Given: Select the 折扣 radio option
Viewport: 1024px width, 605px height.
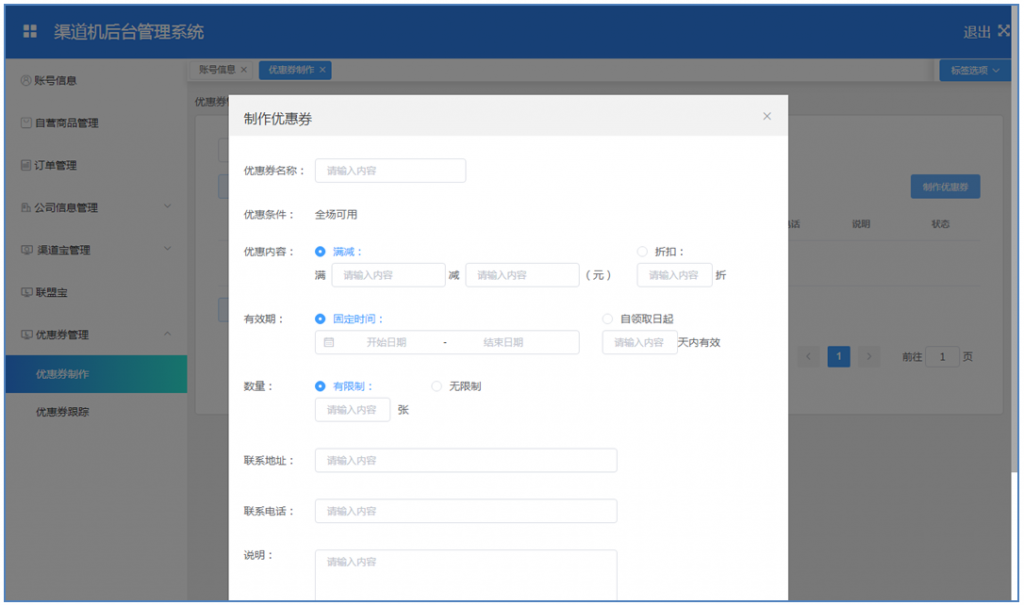Looking at the screenshot, I should (642, 252).
